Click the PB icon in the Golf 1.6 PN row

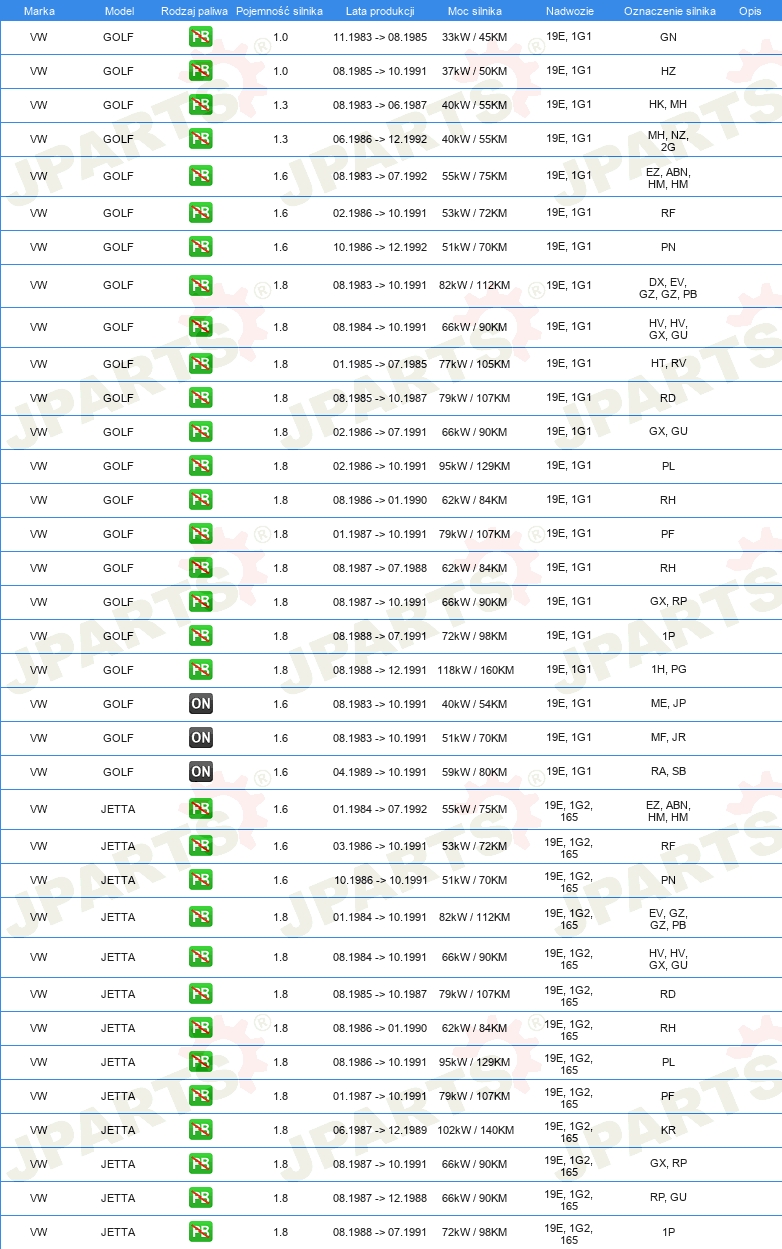tap(201, 247)
